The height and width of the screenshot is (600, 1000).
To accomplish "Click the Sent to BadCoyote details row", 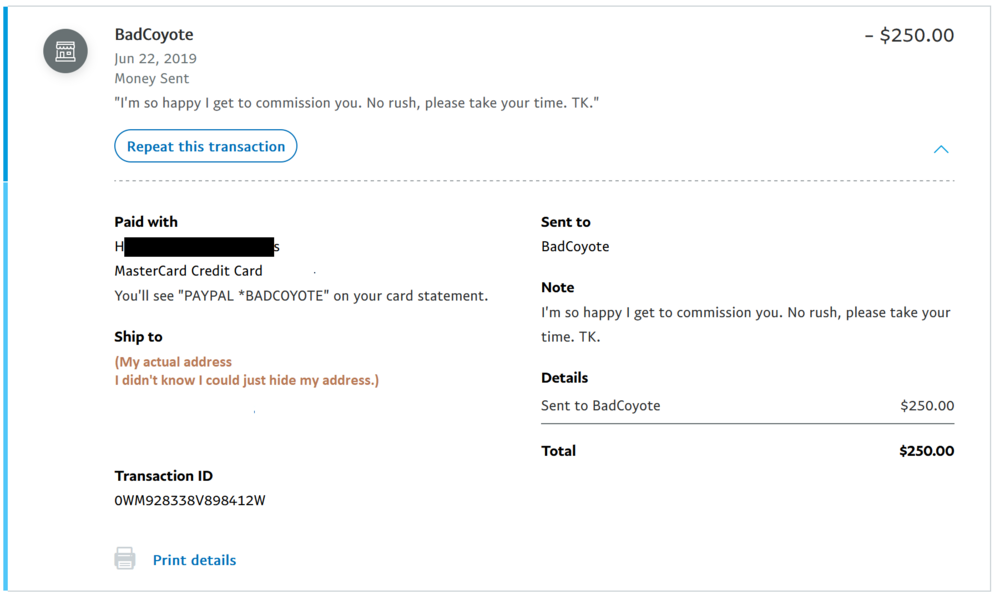I will (x=747, y=406).
